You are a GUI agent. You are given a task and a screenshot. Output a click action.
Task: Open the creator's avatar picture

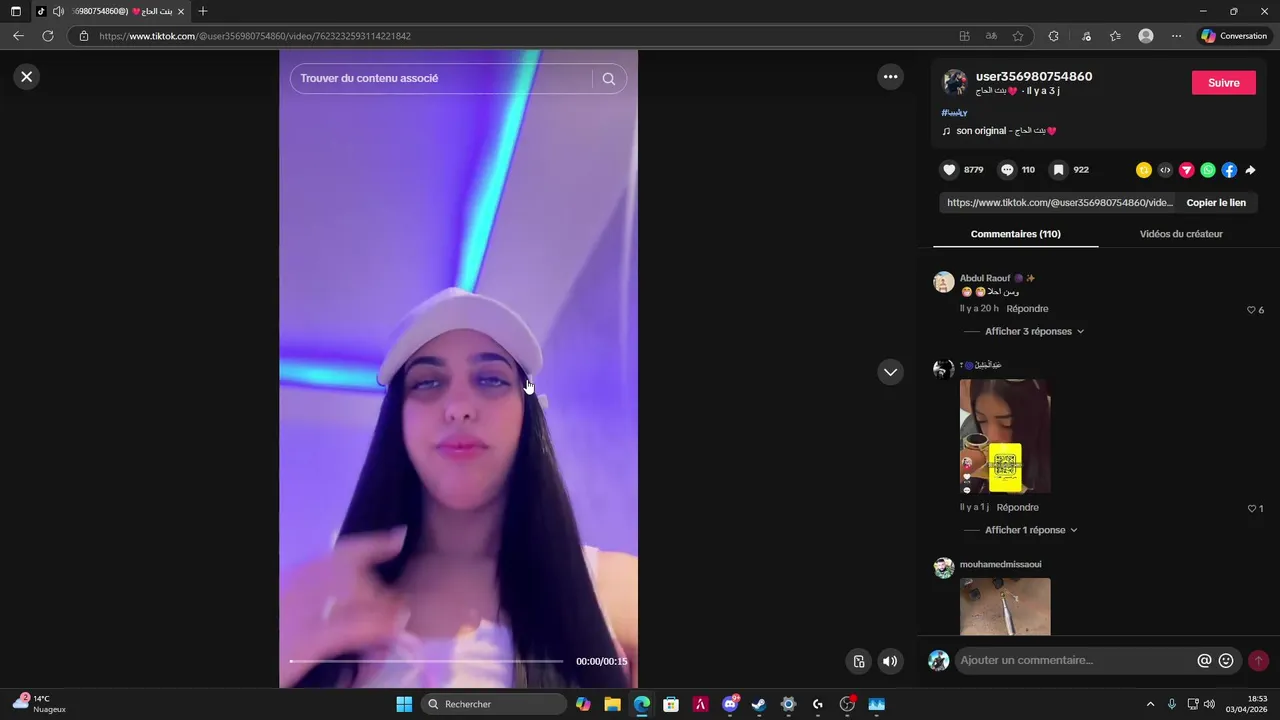coord(955,82)
